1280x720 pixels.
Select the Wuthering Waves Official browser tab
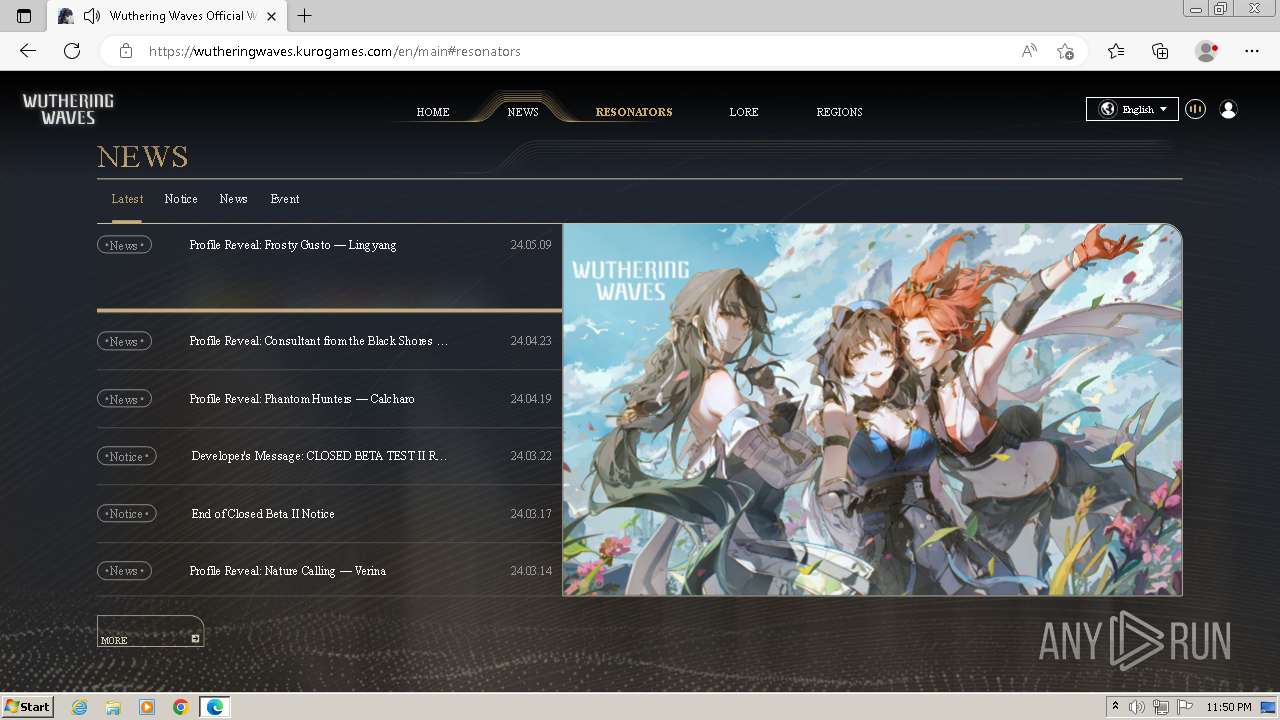click(166, 16)
